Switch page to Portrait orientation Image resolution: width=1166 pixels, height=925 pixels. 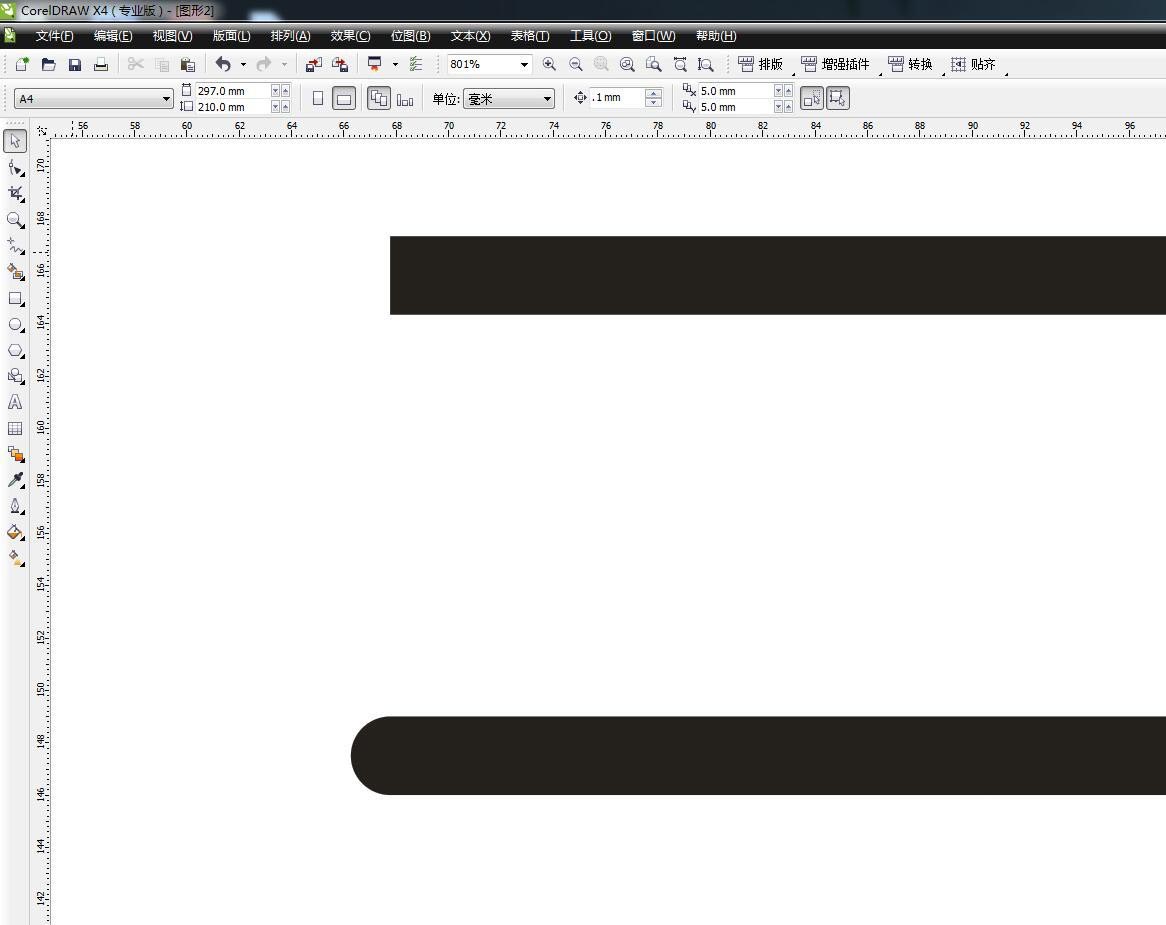coord(318,98)
